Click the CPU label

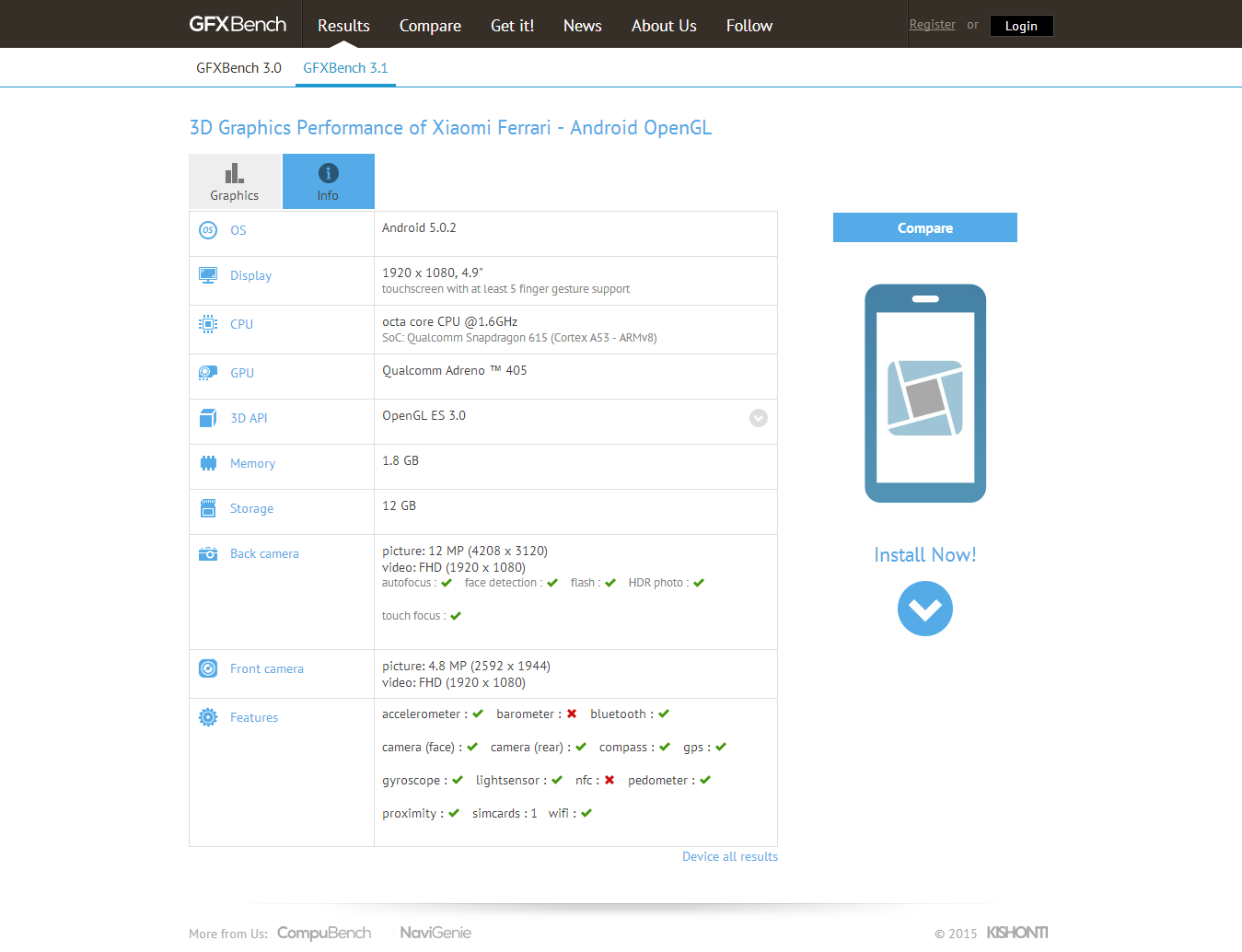[241, 324]
